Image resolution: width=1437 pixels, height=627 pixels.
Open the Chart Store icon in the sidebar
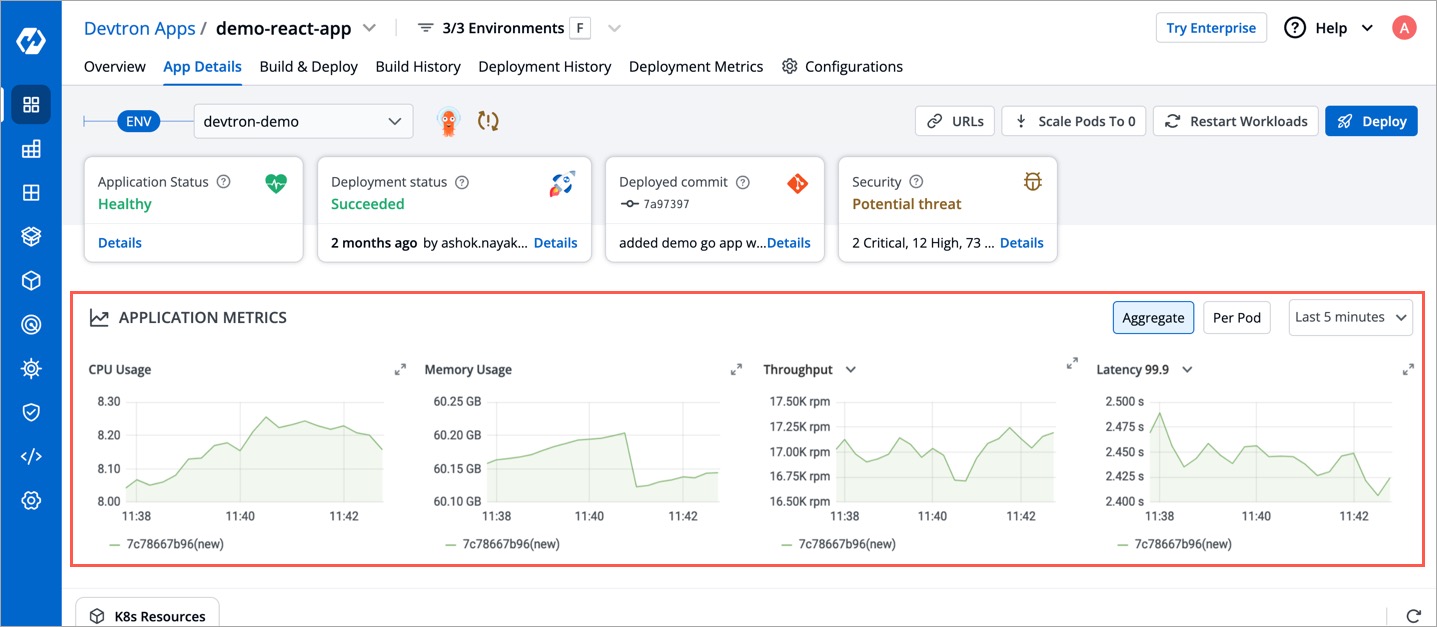pyautogui.click(x=31, y=235)
